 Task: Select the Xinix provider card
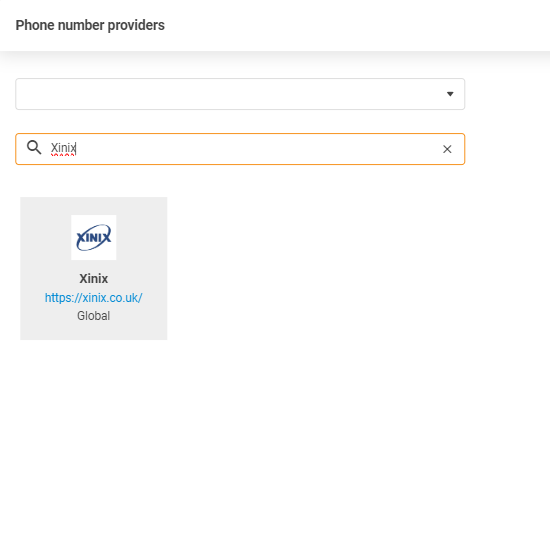pyautogui.click(x=94, y=268)
